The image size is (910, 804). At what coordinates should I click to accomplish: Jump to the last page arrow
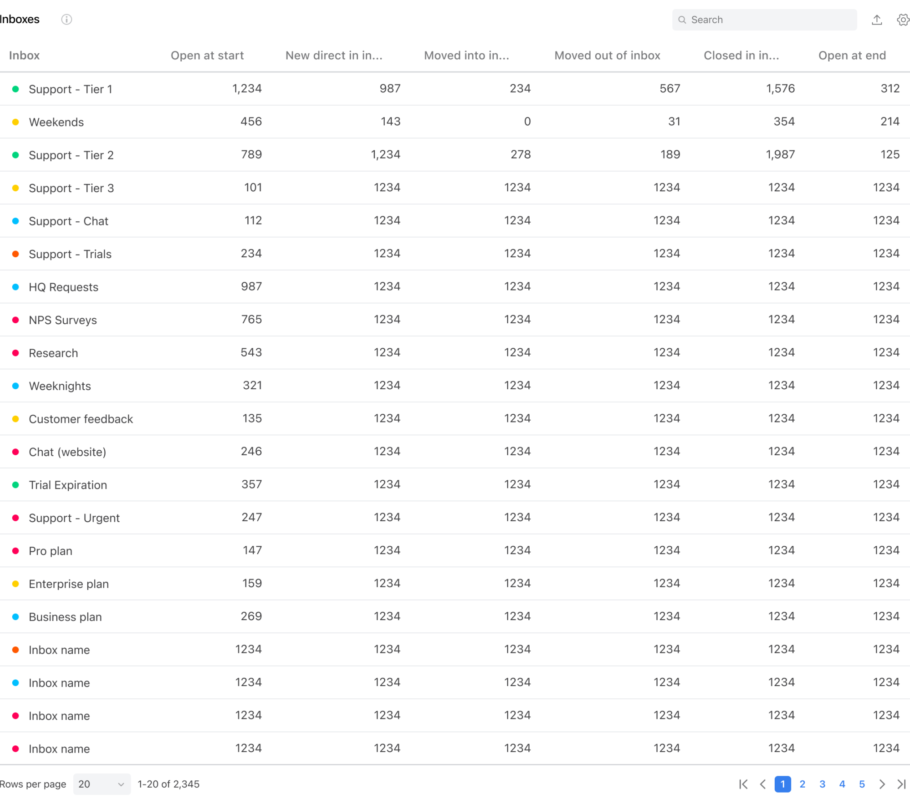click(901, 784)
